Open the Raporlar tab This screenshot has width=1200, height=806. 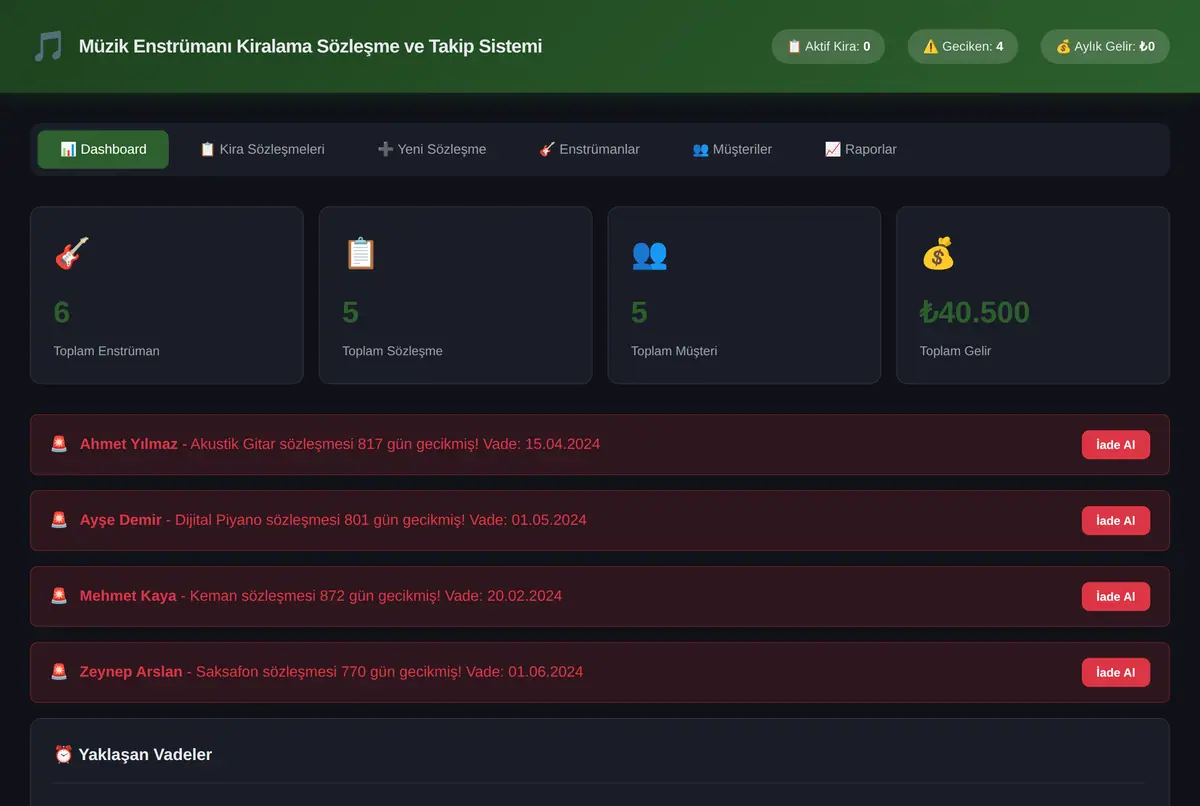coord(860,149)
